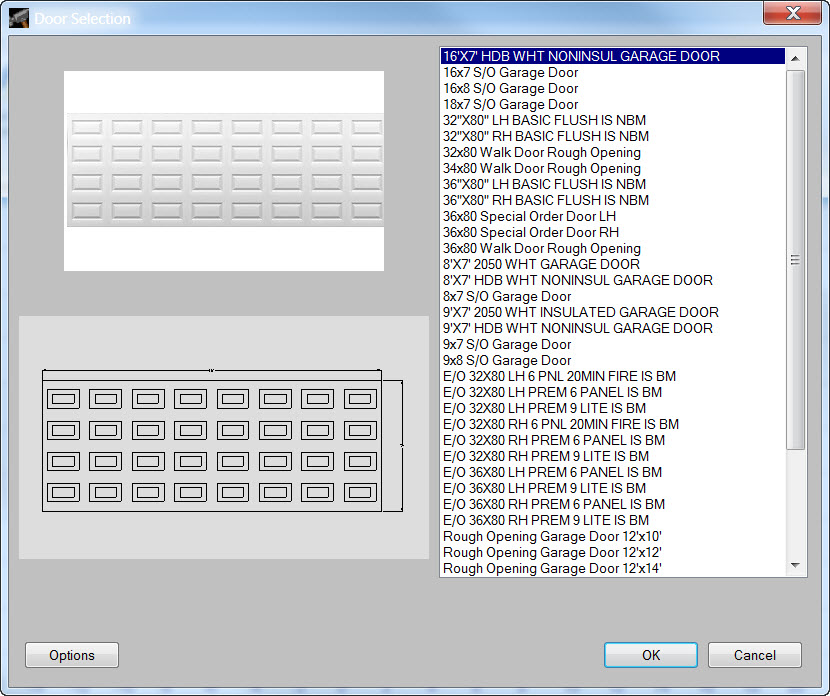Select 36"X80" LH BASIC FLUSH IS NBM
This screenshot has width=830, height=696.
pos(613,184)
